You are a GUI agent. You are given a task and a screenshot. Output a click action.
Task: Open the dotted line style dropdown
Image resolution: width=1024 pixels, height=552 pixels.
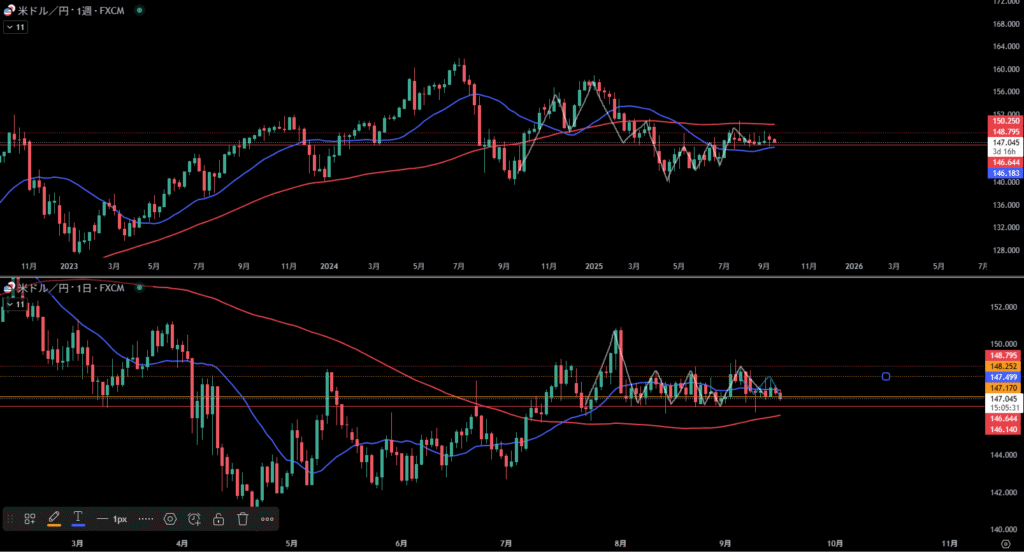(x=146, y=519)
